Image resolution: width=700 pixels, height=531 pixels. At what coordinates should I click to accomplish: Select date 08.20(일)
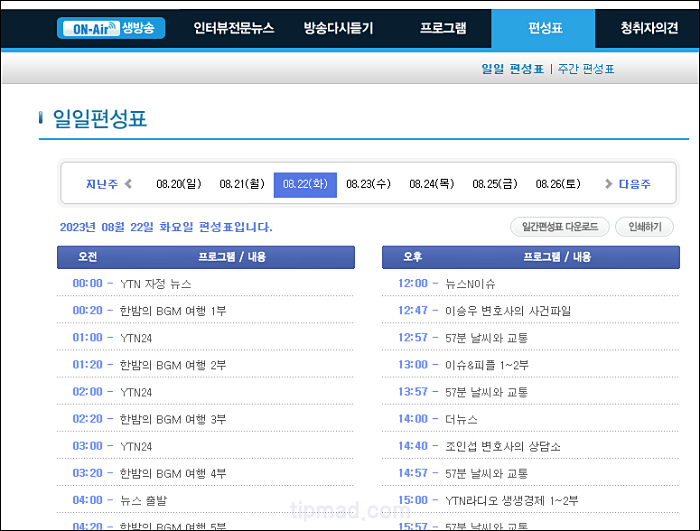click(x=179, y=184)
